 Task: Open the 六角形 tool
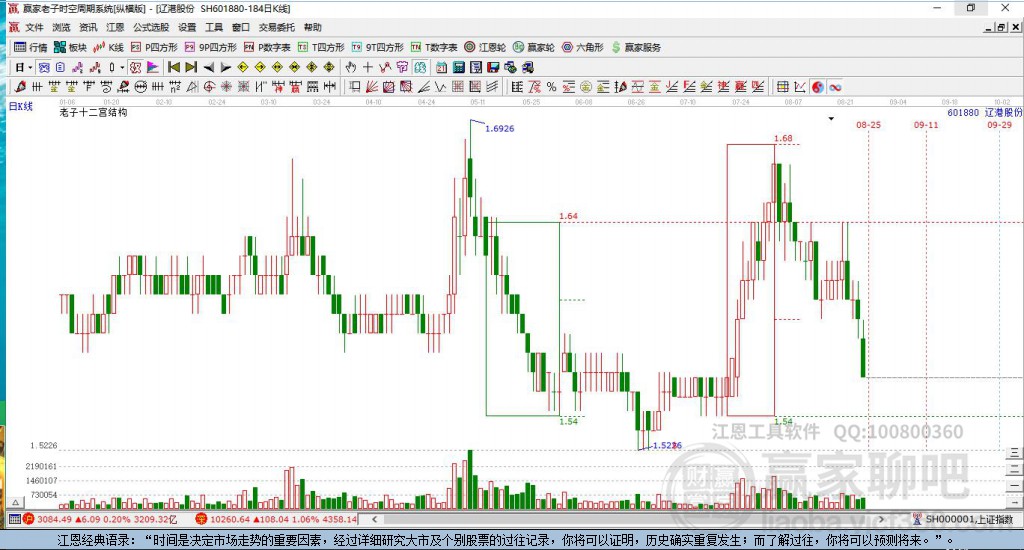pos(583,47)
